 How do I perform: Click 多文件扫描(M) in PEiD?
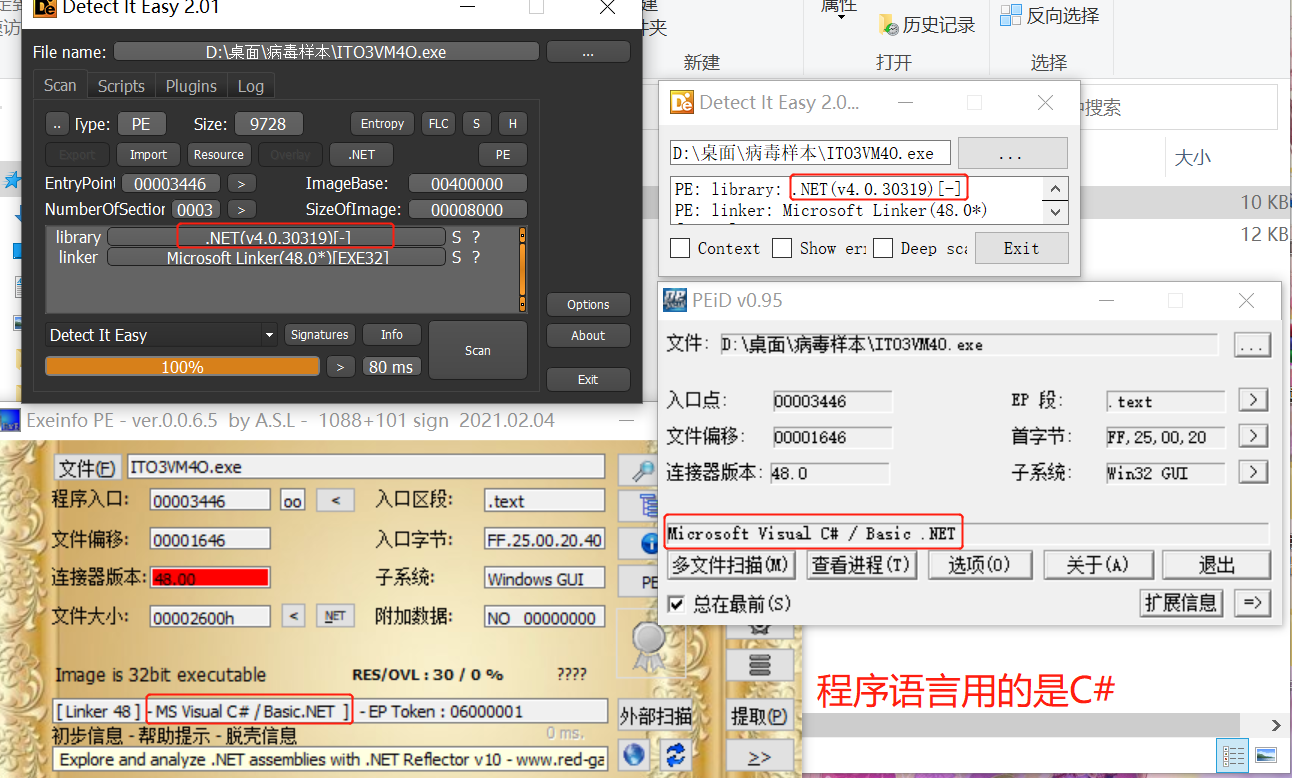tap(731, 565)
